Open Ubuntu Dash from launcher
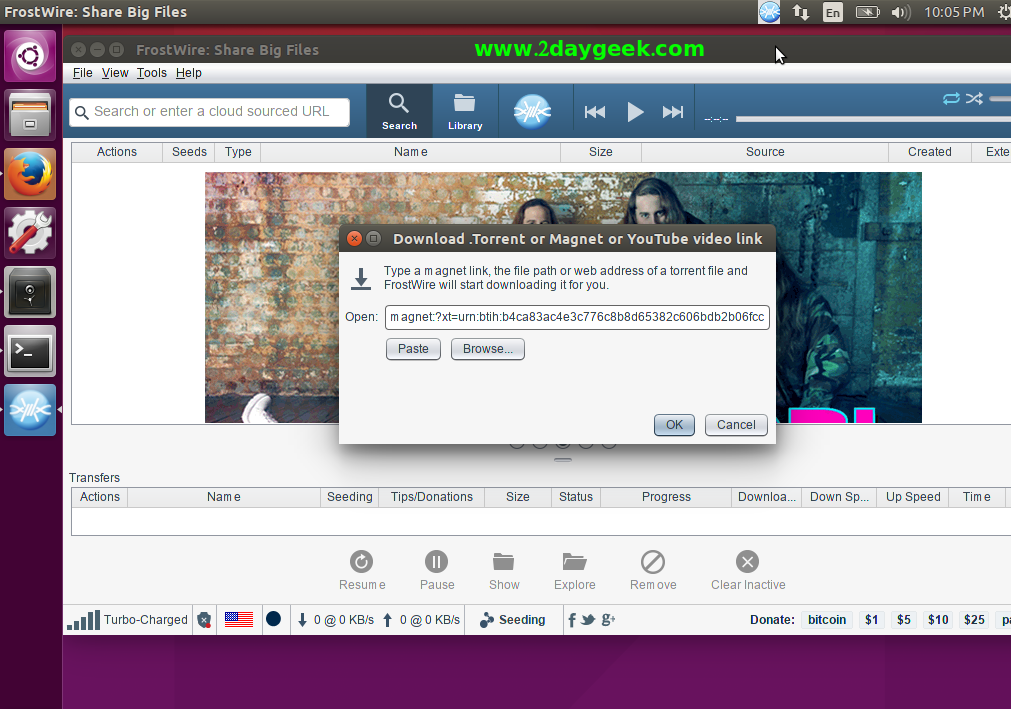 tap(30, 56)
